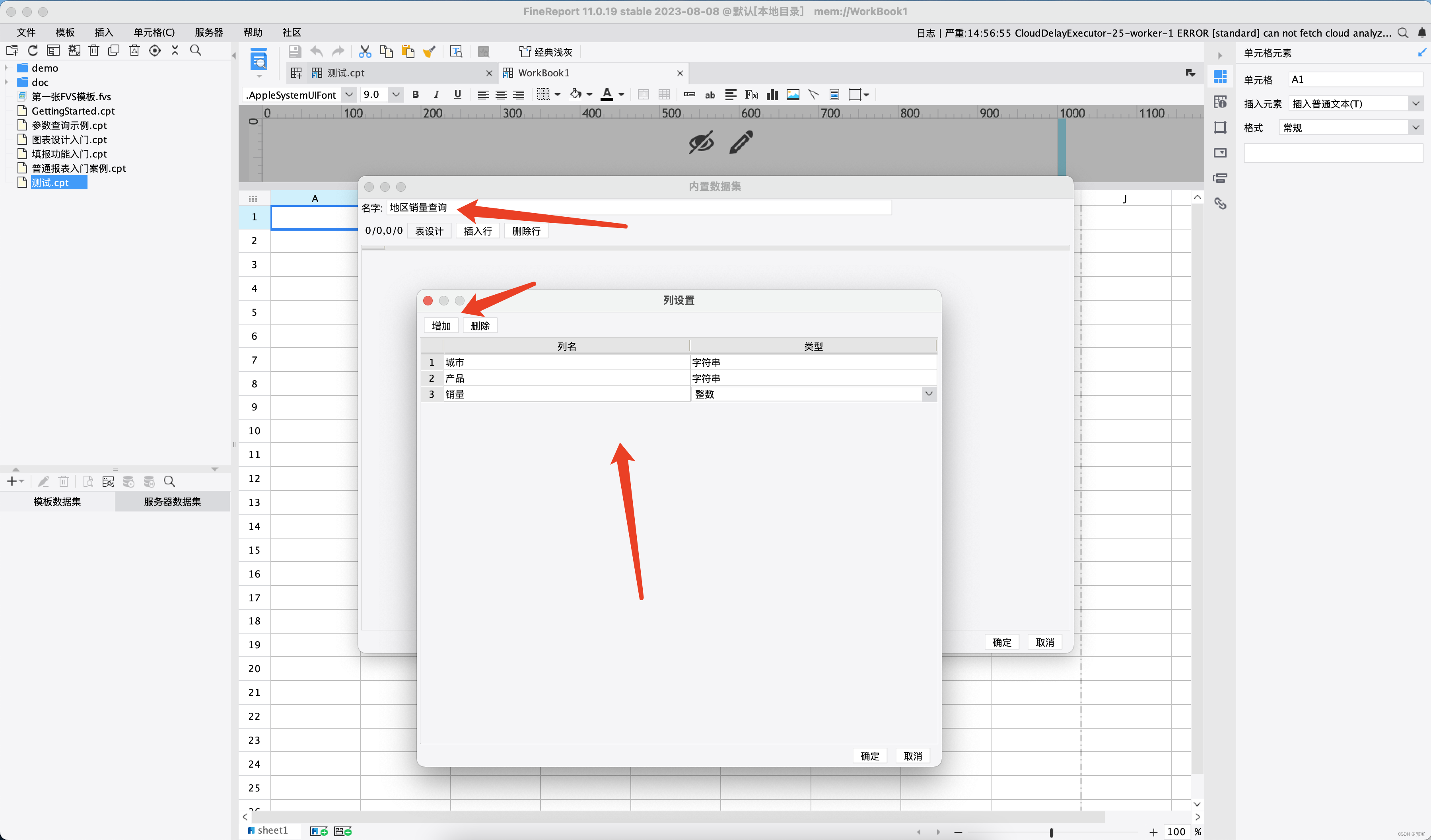Click 确定 in the 列设置 dialog

[869, 756]
